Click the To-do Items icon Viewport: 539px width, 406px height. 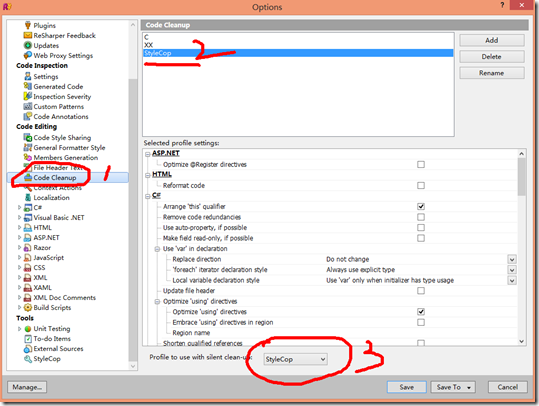(x=28, y=339)
